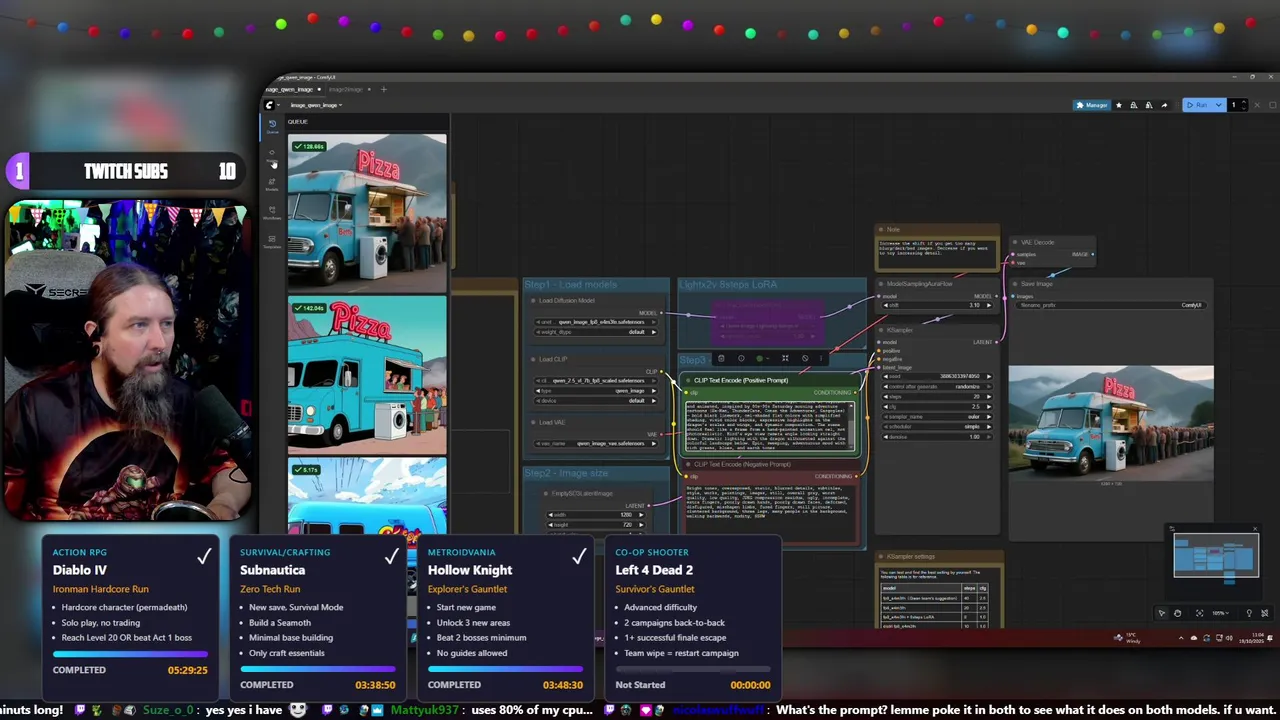Toggle the minimap icon in canvas toolbar
This screenshot has width=1280, height=720.
[1249, 613]
